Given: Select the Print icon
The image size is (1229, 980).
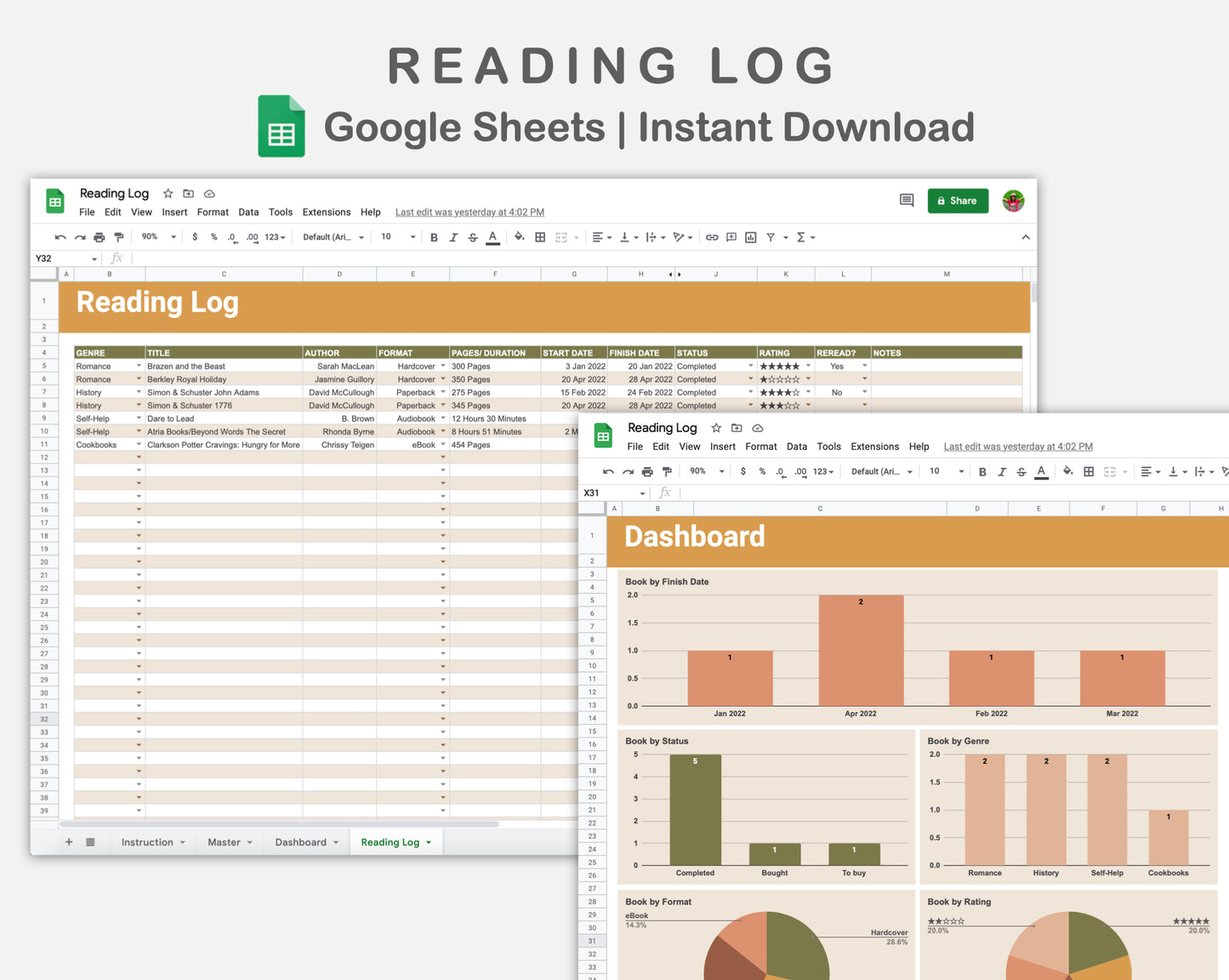Looking at the screenshot, I should click(100, 236).
